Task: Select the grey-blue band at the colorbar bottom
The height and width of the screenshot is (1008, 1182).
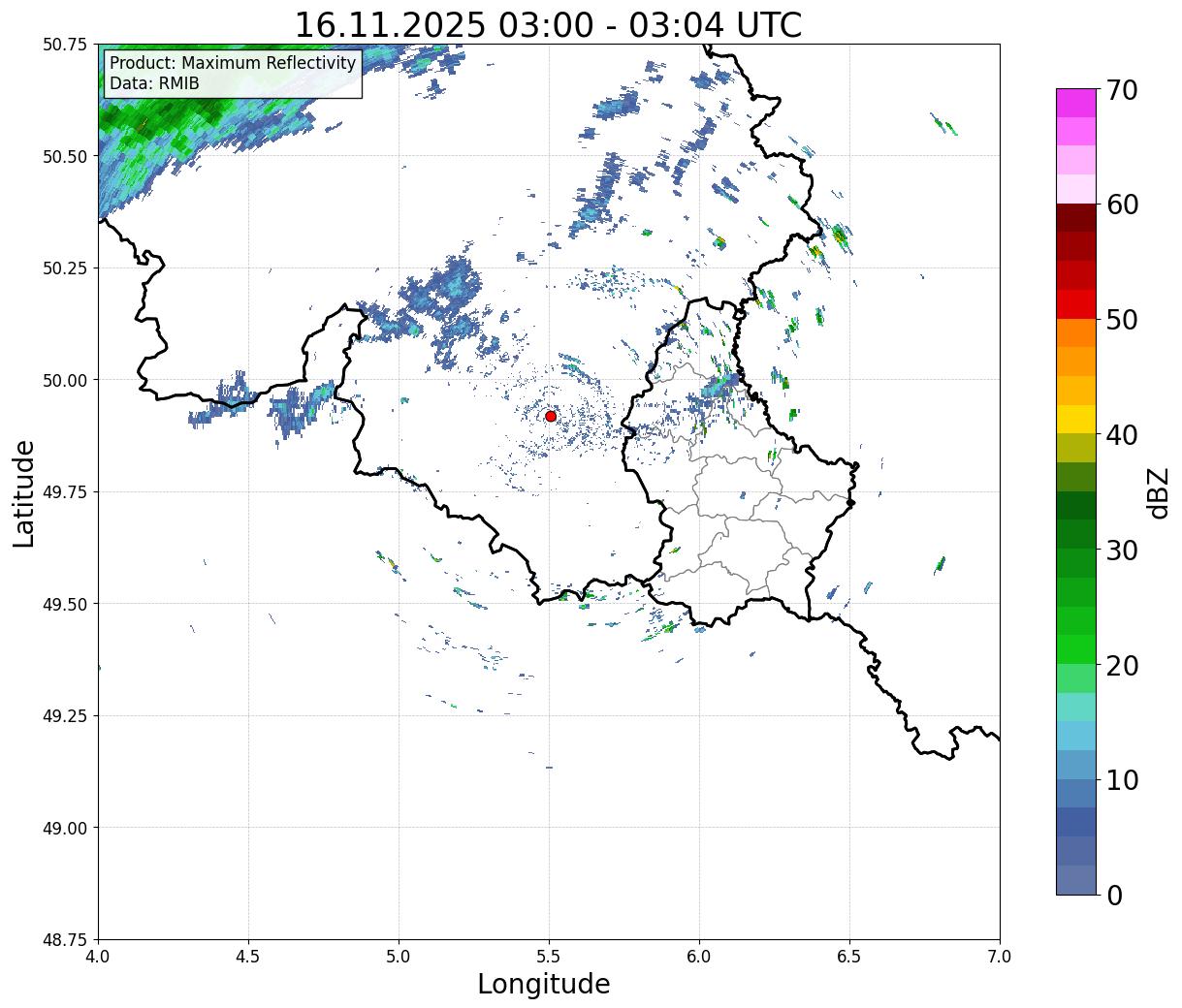Action: (x=1076, y=880)
